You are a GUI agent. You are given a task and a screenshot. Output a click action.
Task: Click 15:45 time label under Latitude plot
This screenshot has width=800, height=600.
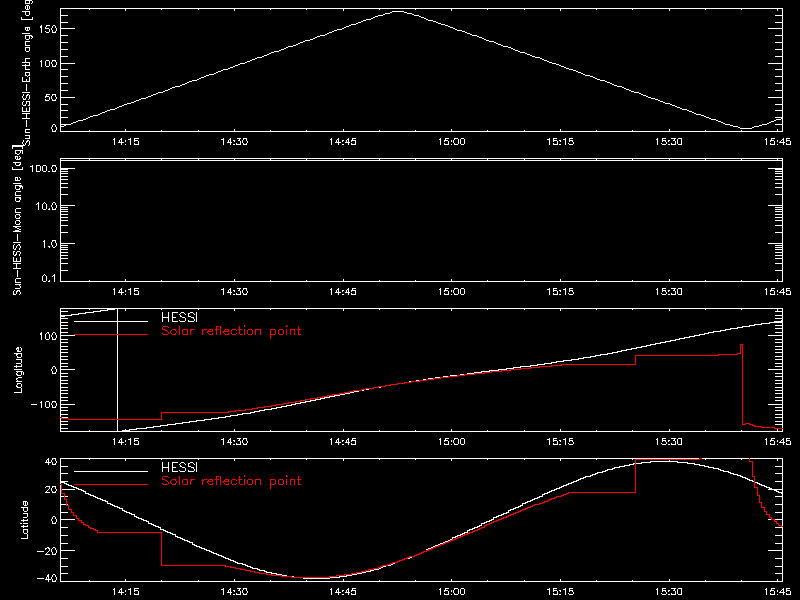[x=778, y=591]
